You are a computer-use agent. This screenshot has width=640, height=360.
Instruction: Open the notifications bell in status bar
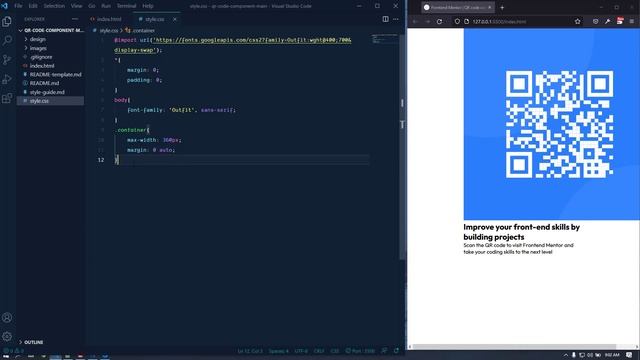(396, 351)
